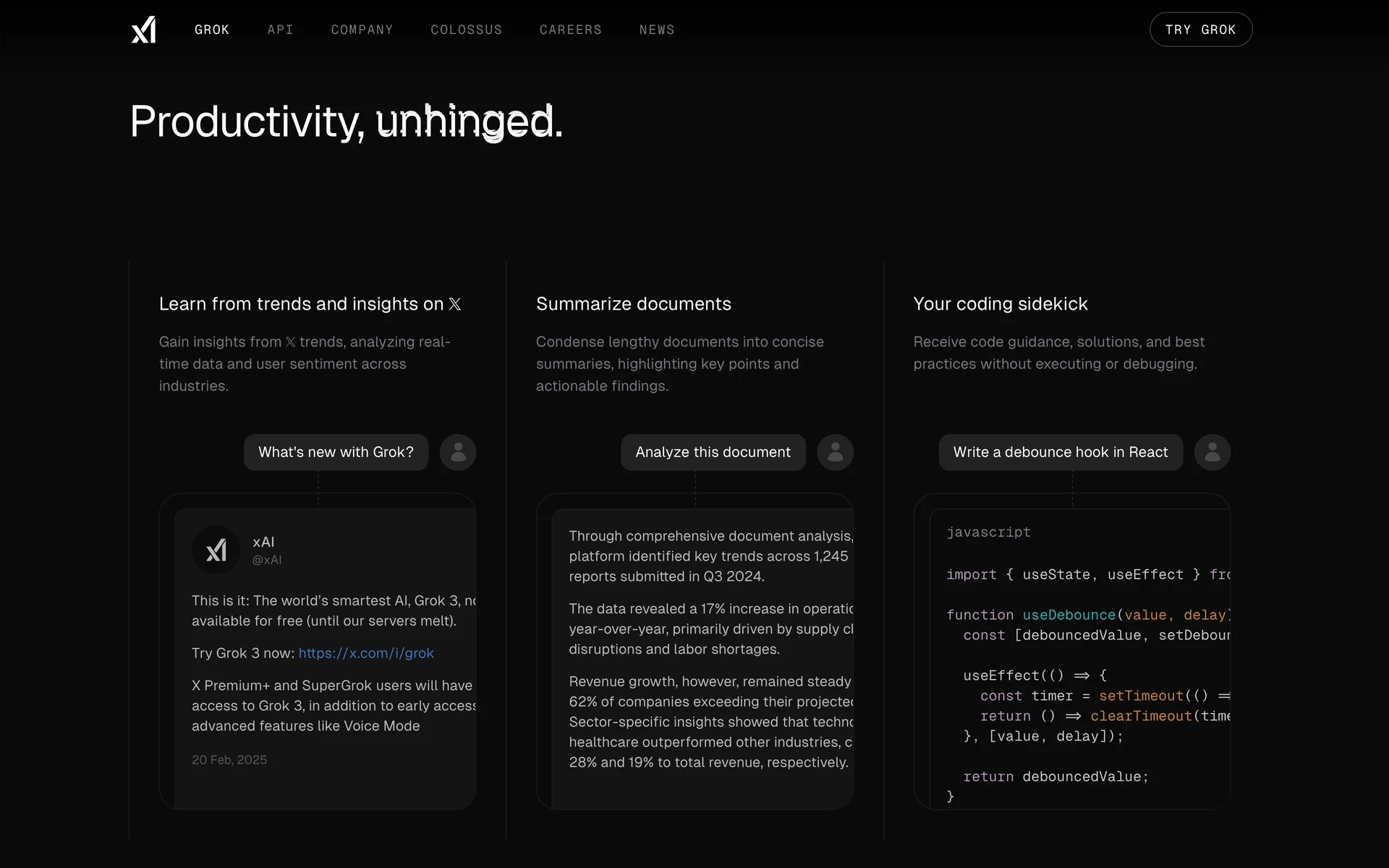Image resolution: width=1389 pixels, height=868 pixels.
Task: Click the xAI avatar in the tweet card
Action: (x=216, y=550)
